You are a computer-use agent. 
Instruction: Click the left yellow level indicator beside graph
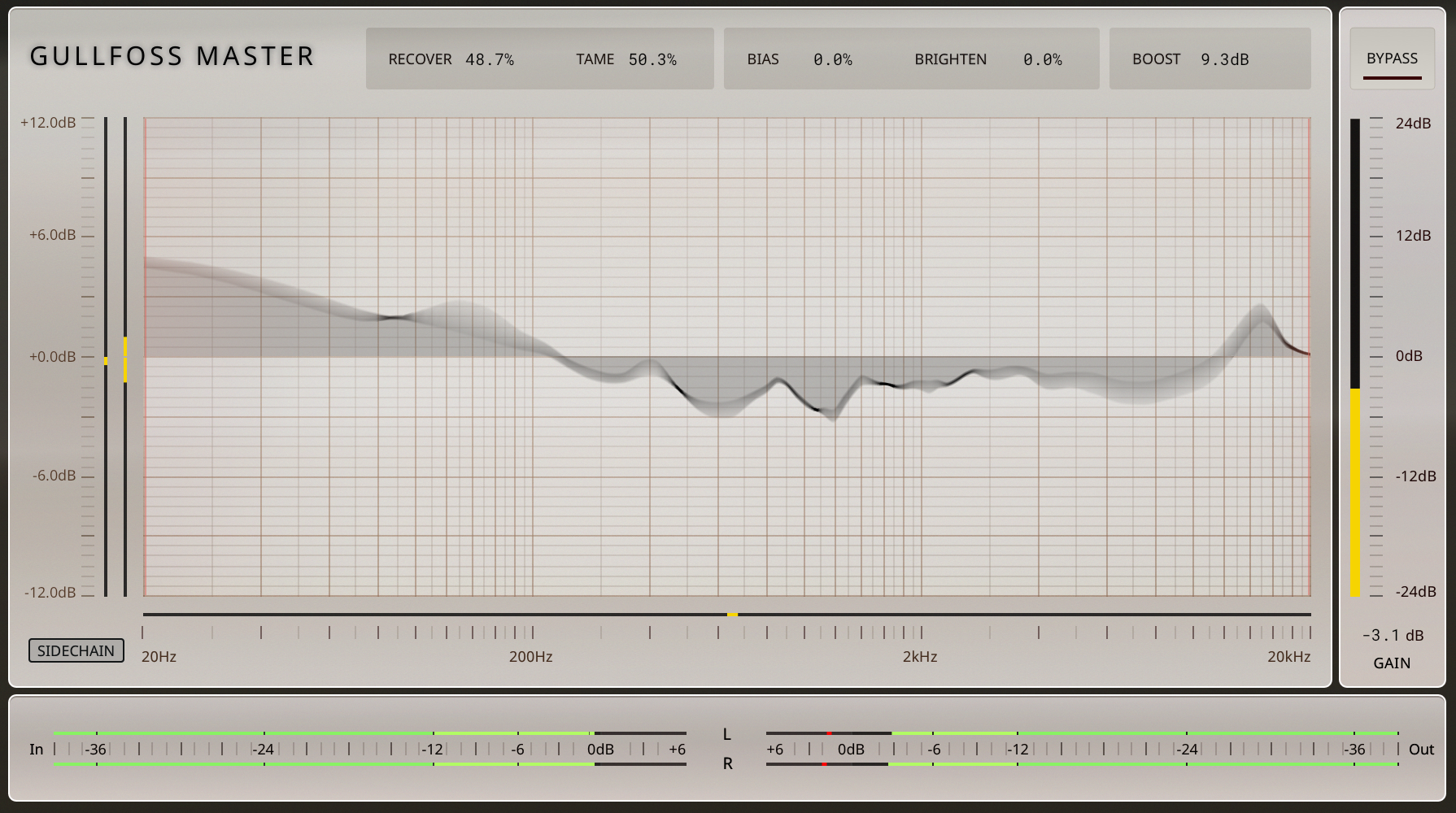click(106, 361)
